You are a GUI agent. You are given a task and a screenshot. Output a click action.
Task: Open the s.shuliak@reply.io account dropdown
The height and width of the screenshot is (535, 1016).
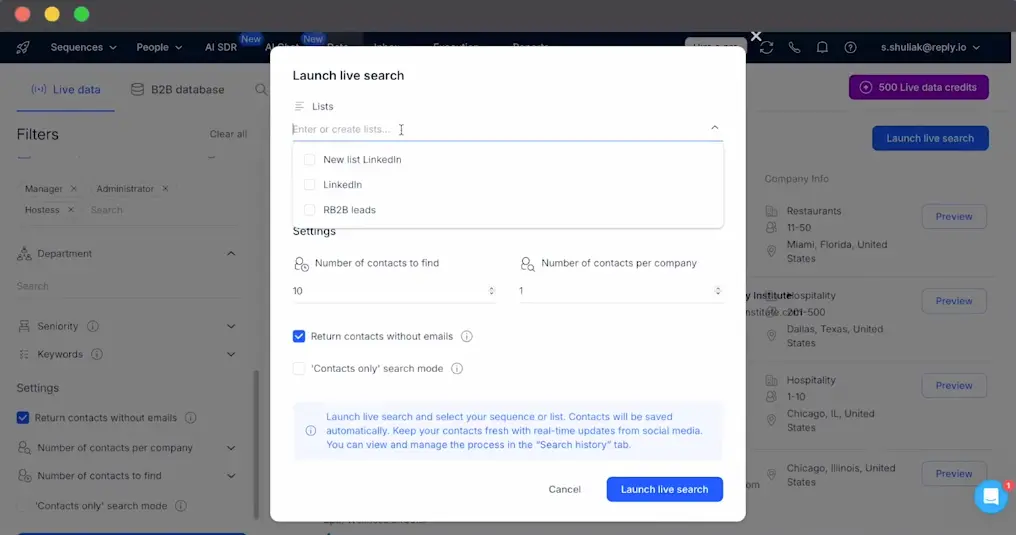[x=930, y=47]
